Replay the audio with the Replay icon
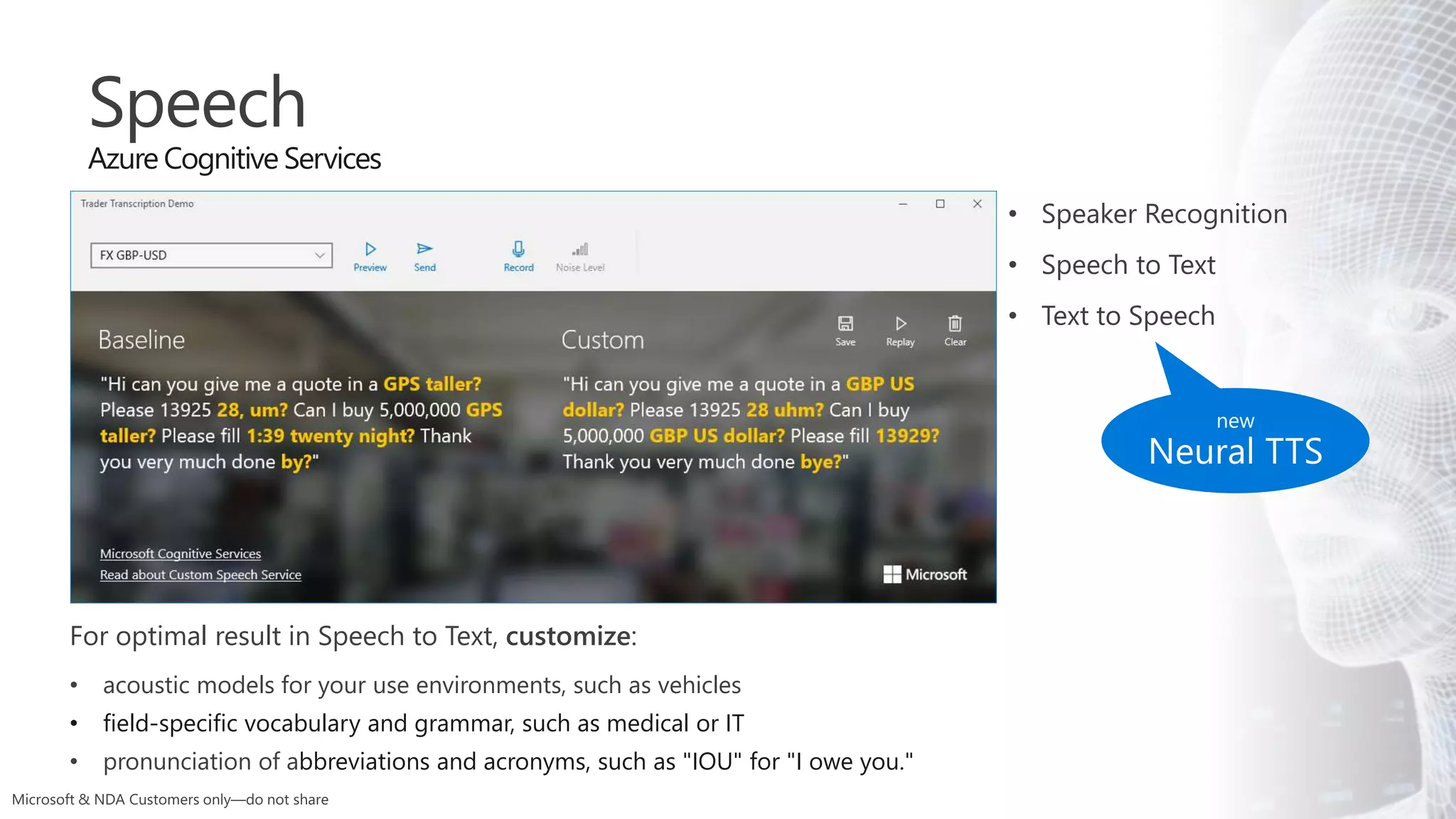The height and width of the screenshot is (819, 1456). tap(901, 323)
